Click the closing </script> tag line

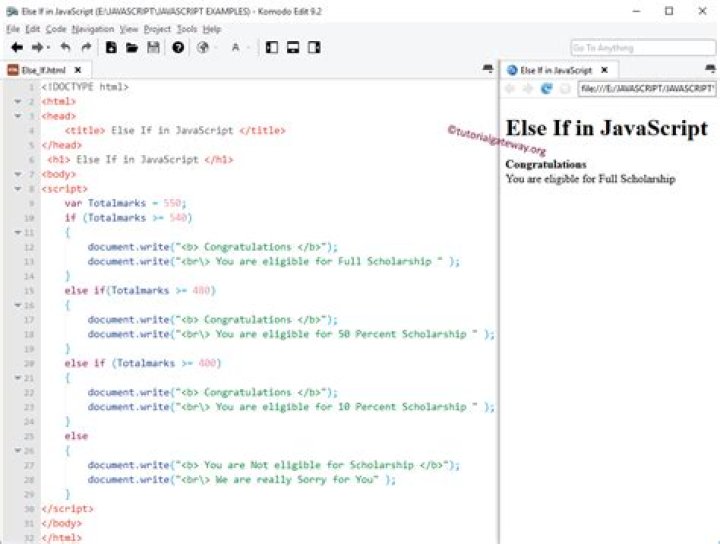(68, 509)
